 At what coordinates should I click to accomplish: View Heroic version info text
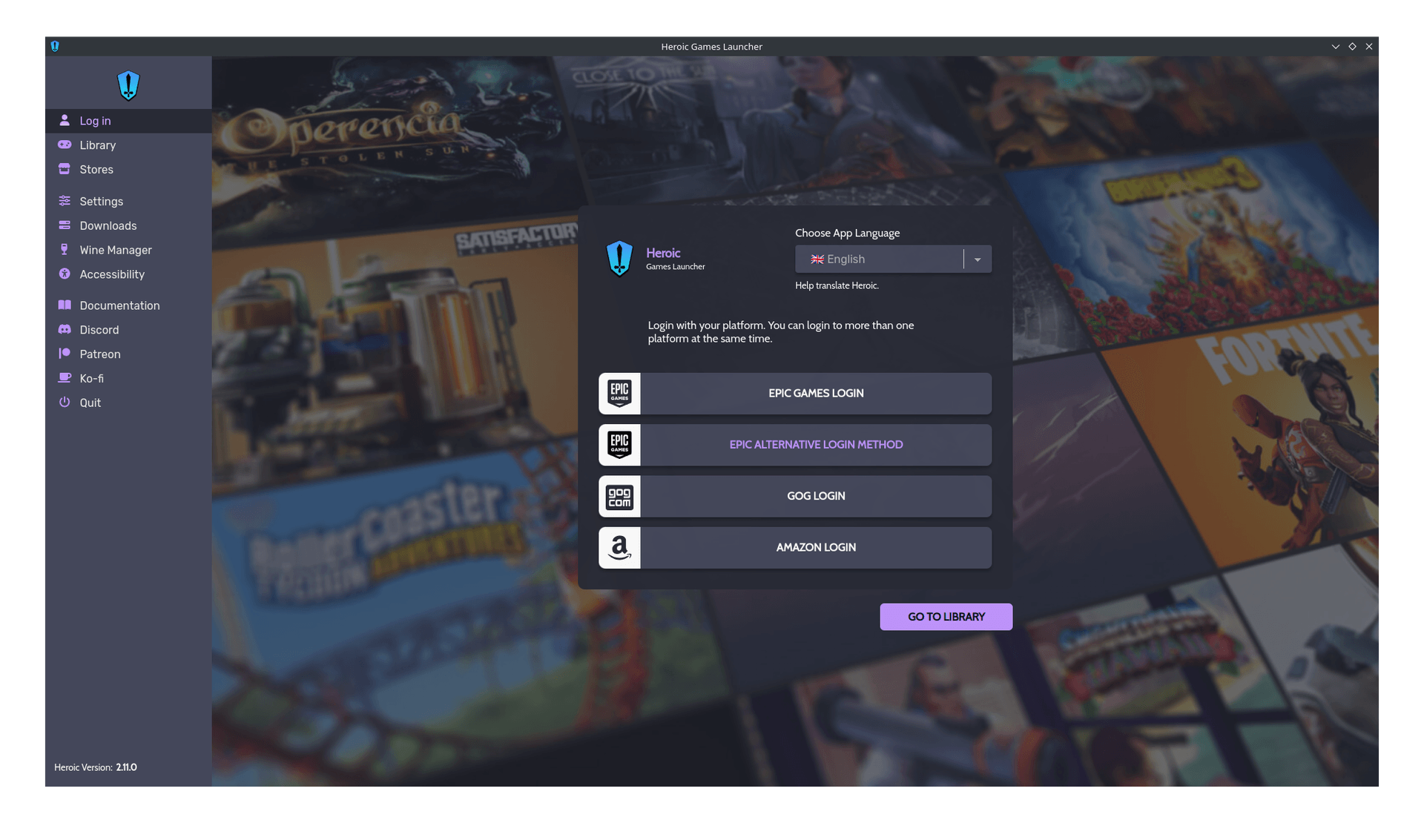click(95, 767)
